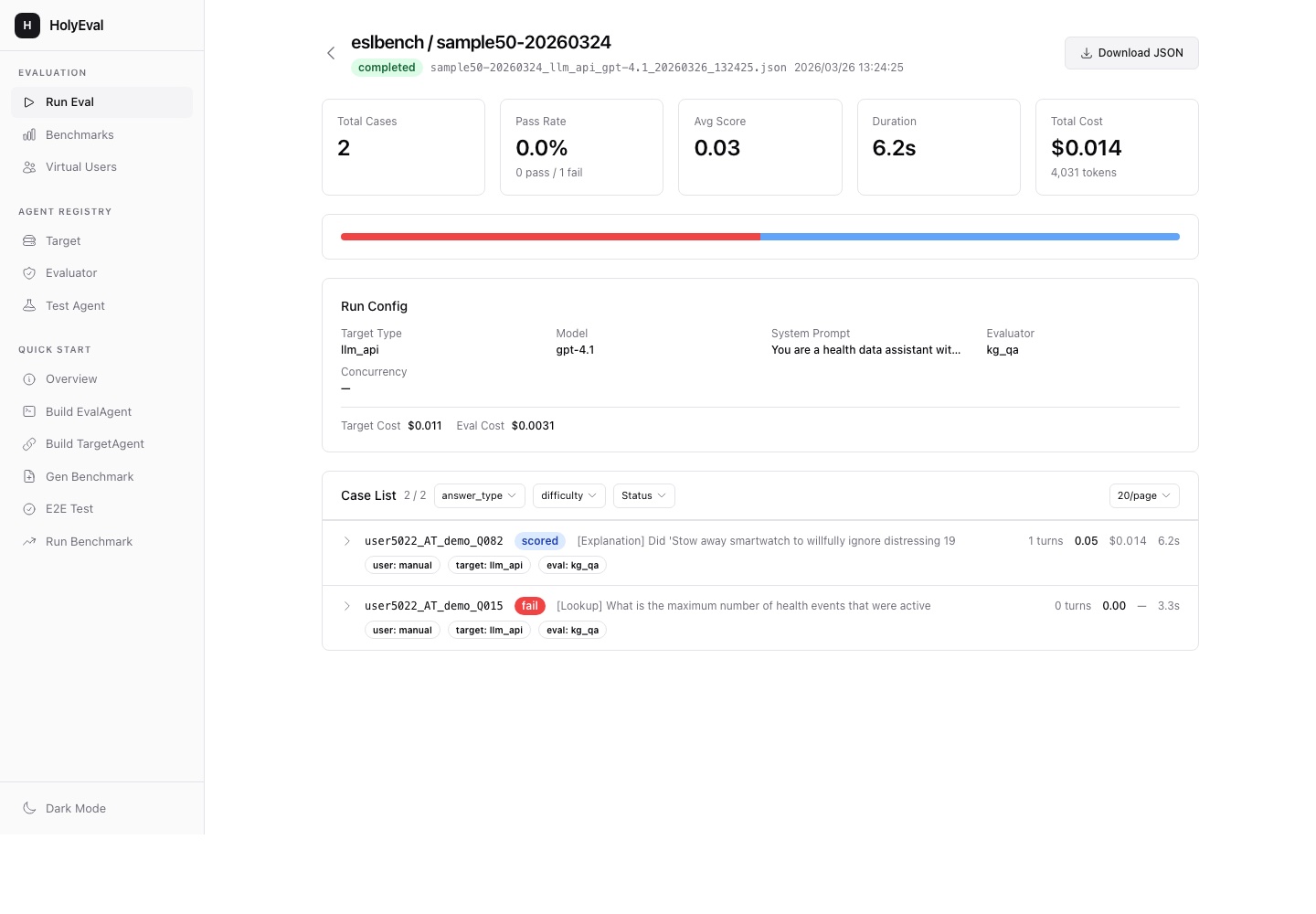The image size is (1316, 914).
Task: Click the Run Eval play icon
Action: [29, 102]
